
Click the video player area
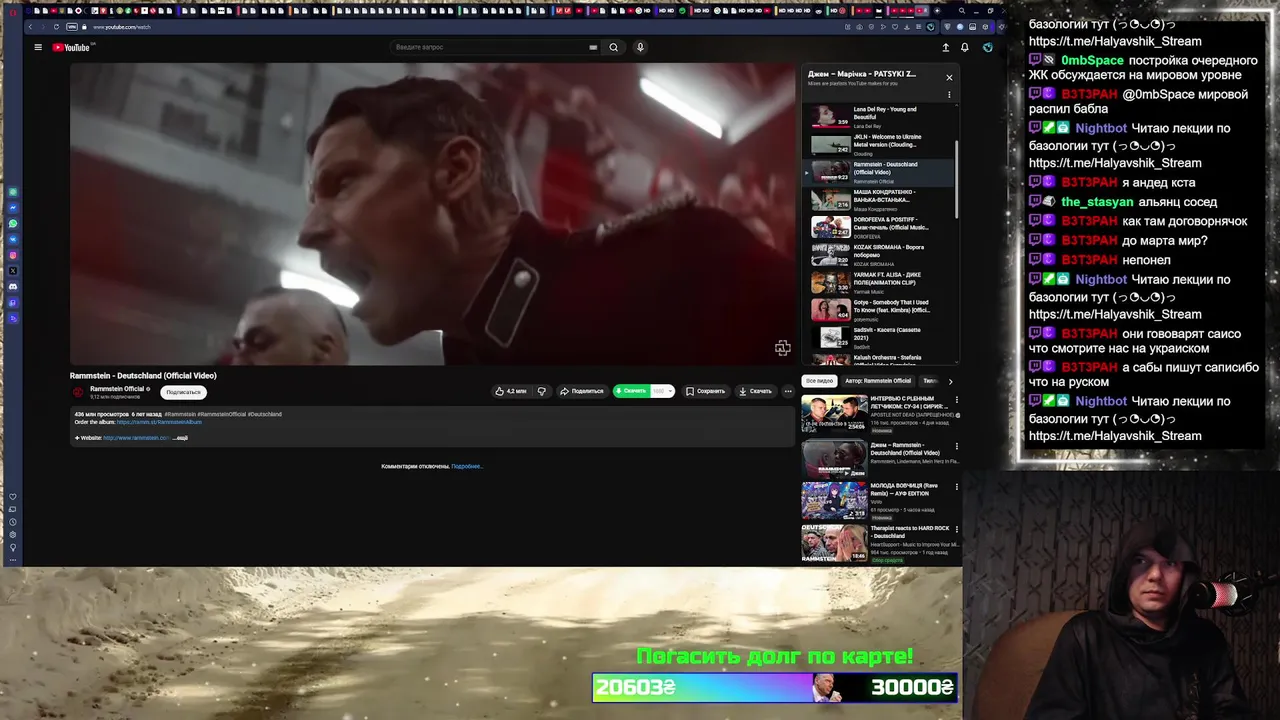432,214
